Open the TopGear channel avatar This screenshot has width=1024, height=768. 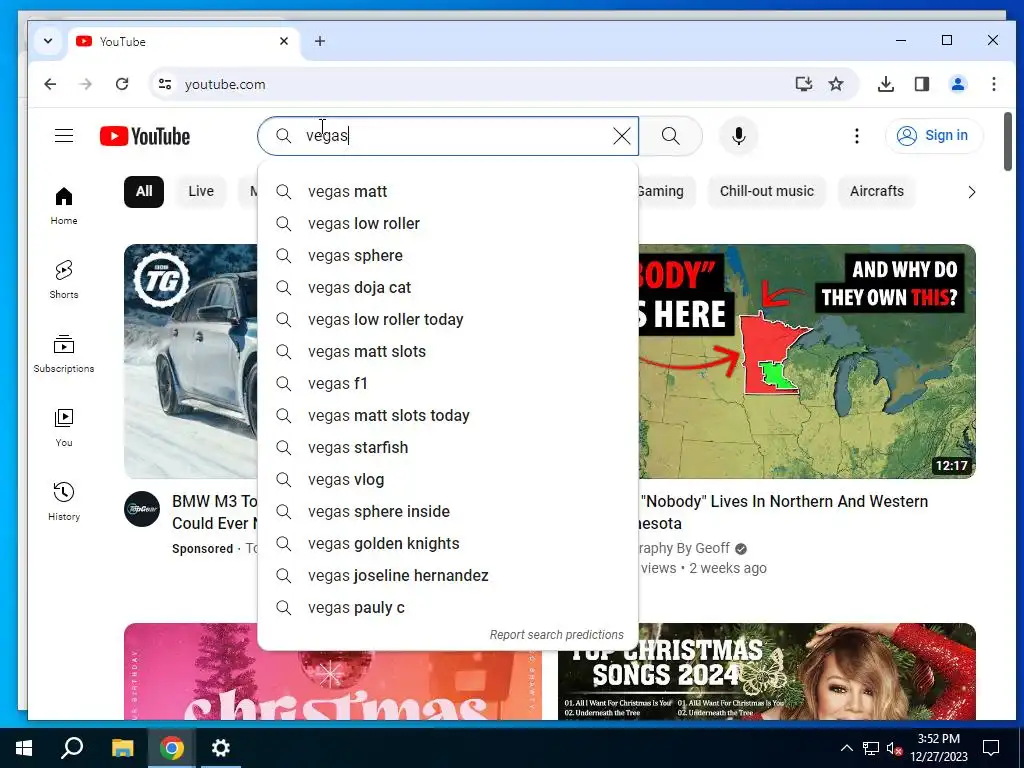[x=142, y=509]
